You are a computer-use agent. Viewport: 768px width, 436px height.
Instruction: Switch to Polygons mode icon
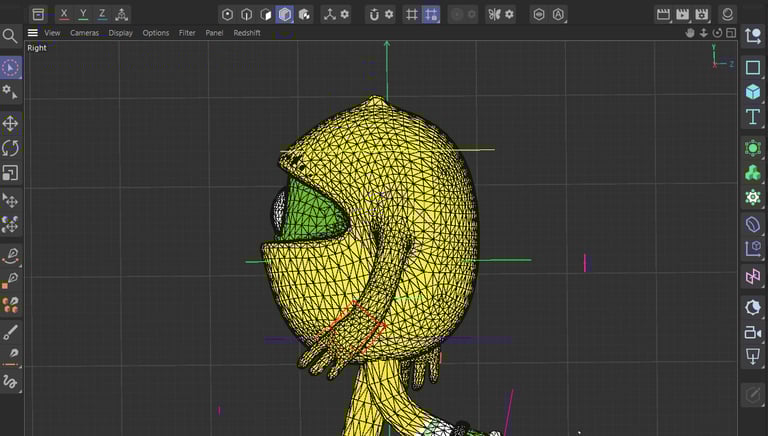[x=265, y=14]
